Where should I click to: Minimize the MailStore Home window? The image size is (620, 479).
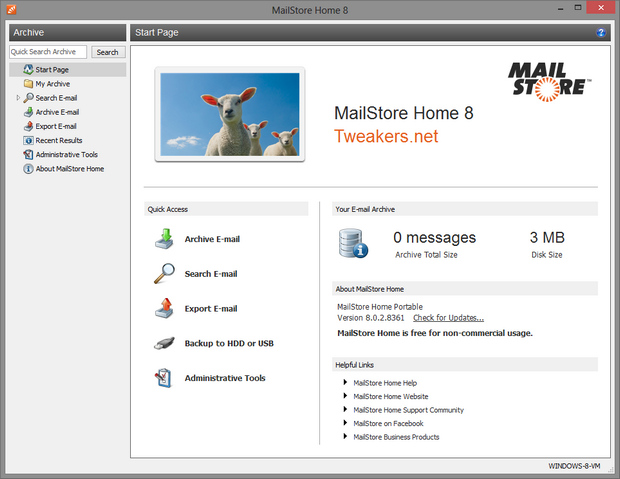click(560, 8)
